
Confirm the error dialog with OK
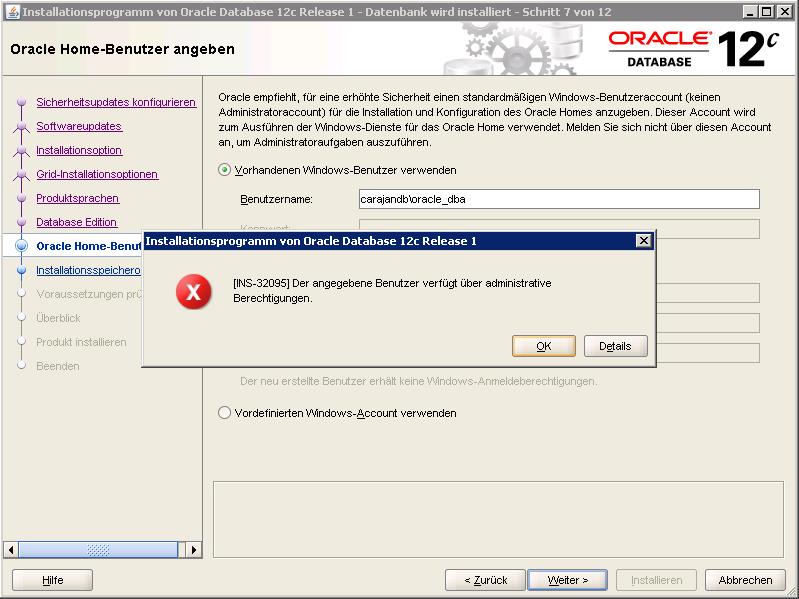click(x=544, y=346)
